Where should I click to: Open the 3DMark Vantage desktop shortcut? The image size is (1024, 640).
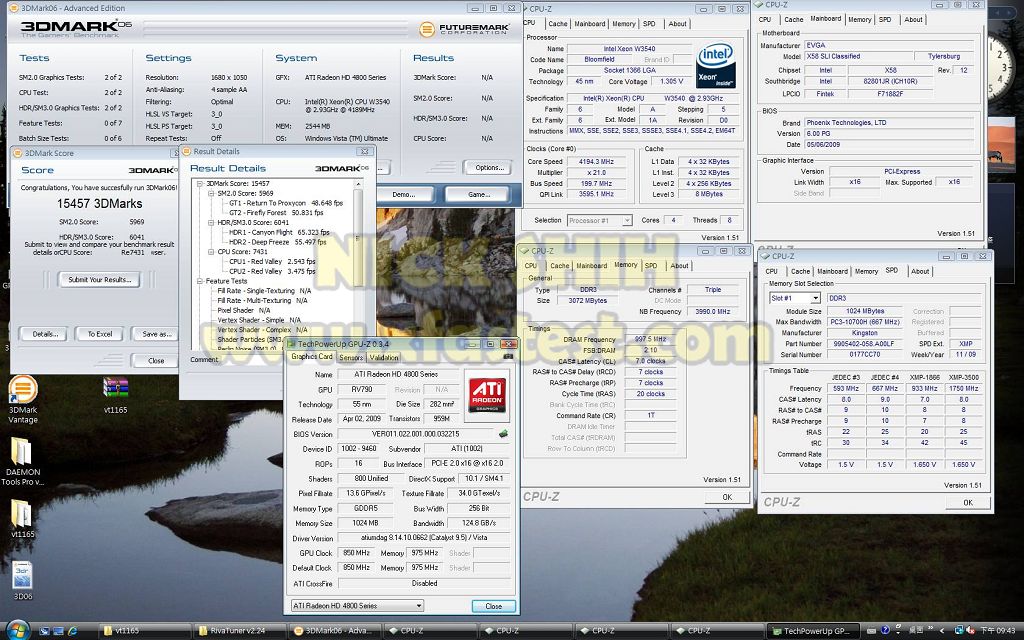tap(22, 390)
